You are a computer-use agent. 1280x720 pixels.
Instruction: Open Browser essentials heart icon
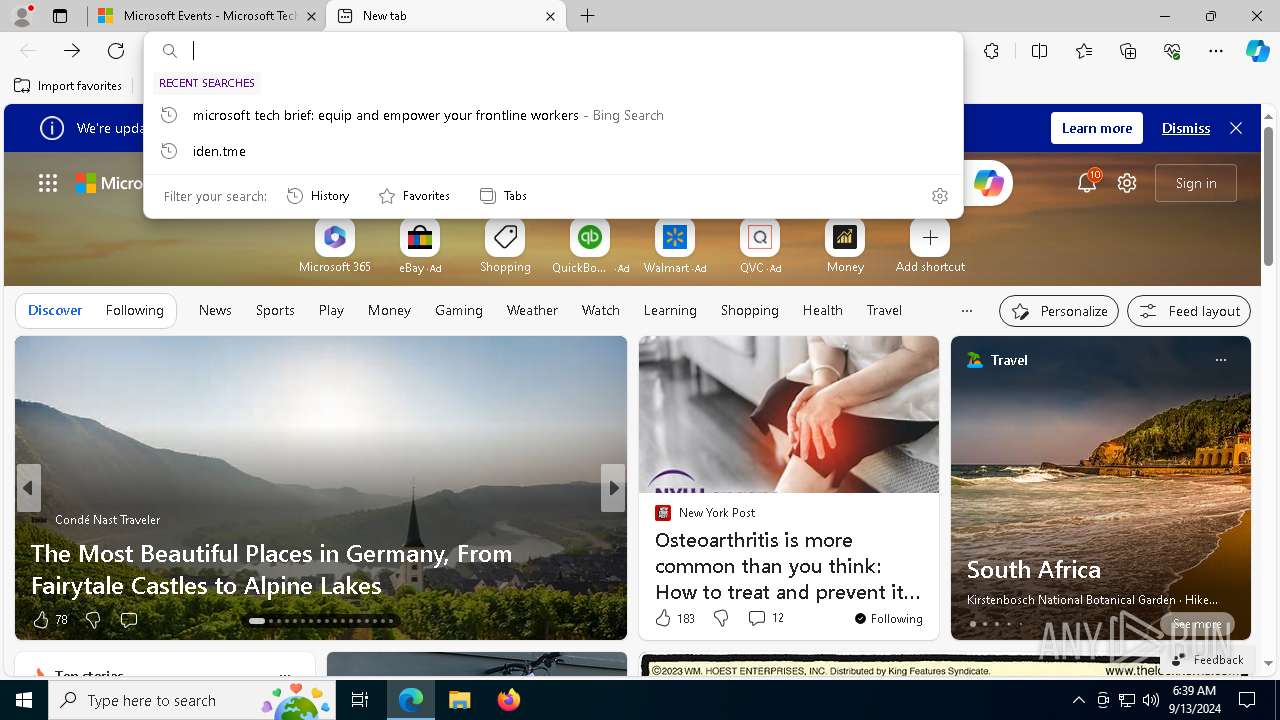click(1172, 51)
